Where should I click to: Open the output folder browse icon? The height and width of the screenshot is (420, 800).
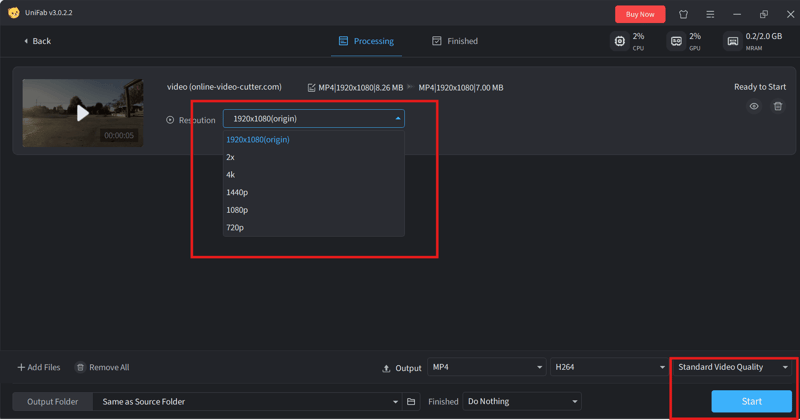tap(411, 402)
